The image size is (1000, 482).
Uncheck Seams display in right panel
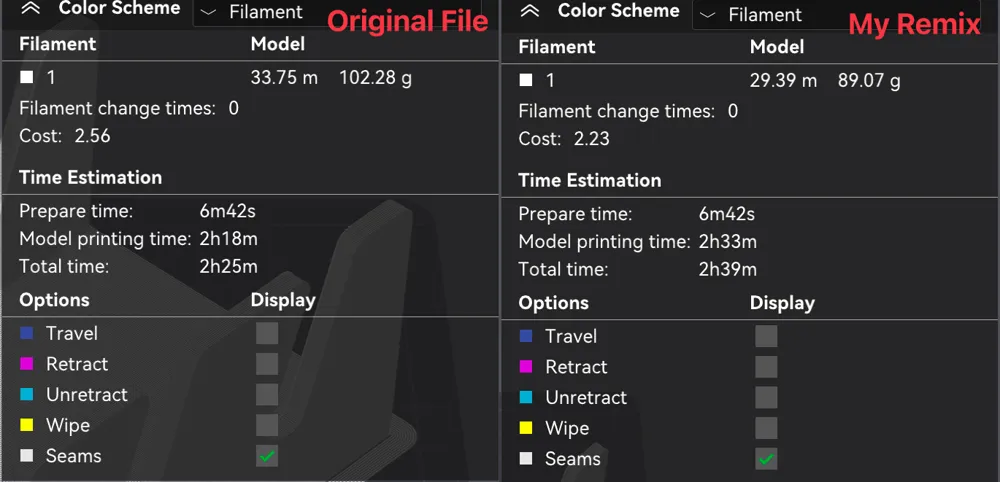pyautogui.click(x=767, y=458)
